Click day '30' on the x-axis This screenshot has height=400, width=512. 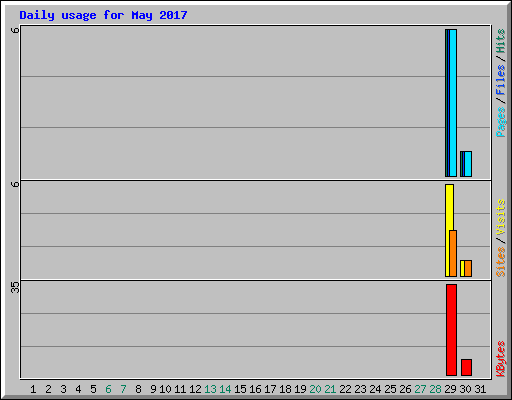pyautogui.click(x=465, y=389)
